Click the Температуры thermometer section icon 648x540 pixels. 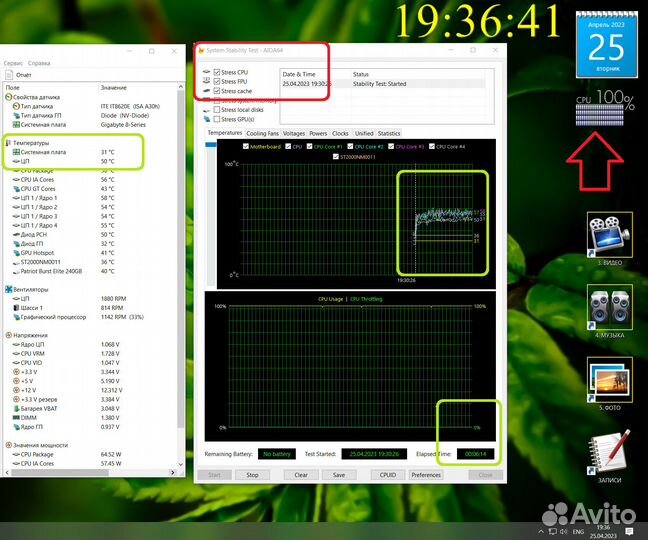[x=8, y=143]
